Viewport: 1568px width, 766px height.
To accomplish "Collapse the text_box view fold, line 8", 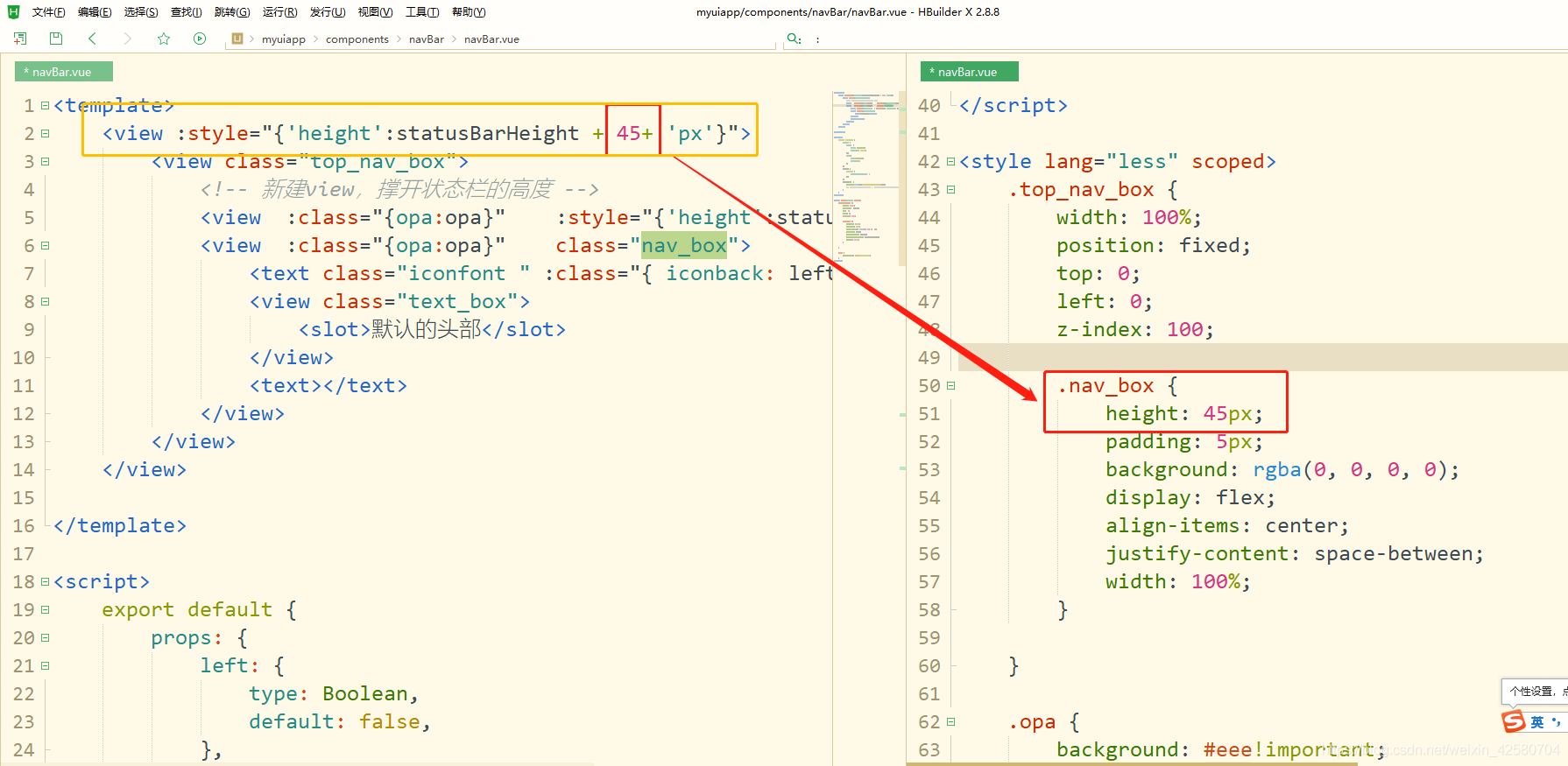I will 45,302.
